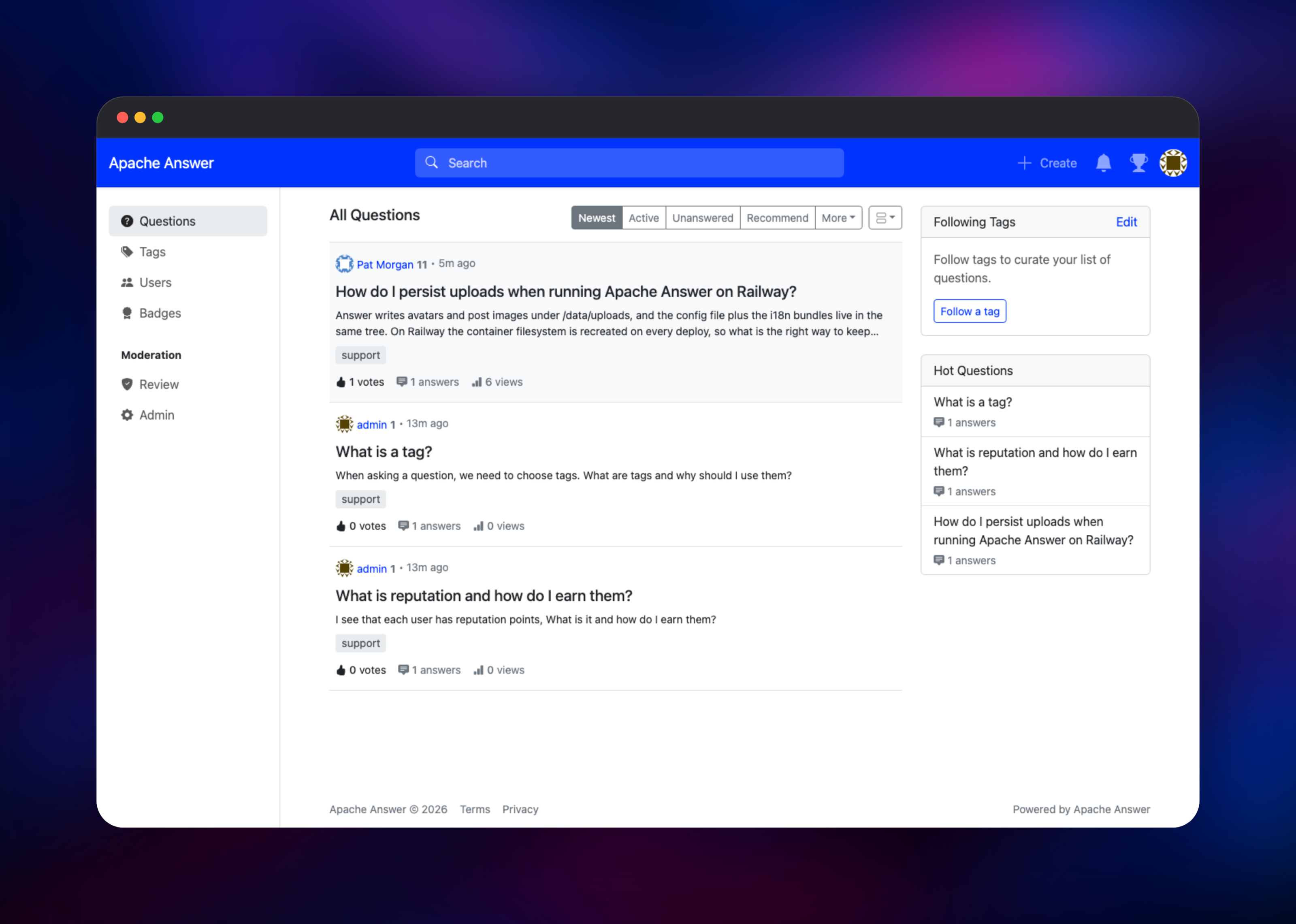Click support tag on reputation question
Screen dimensions: 1296x924
360,643
